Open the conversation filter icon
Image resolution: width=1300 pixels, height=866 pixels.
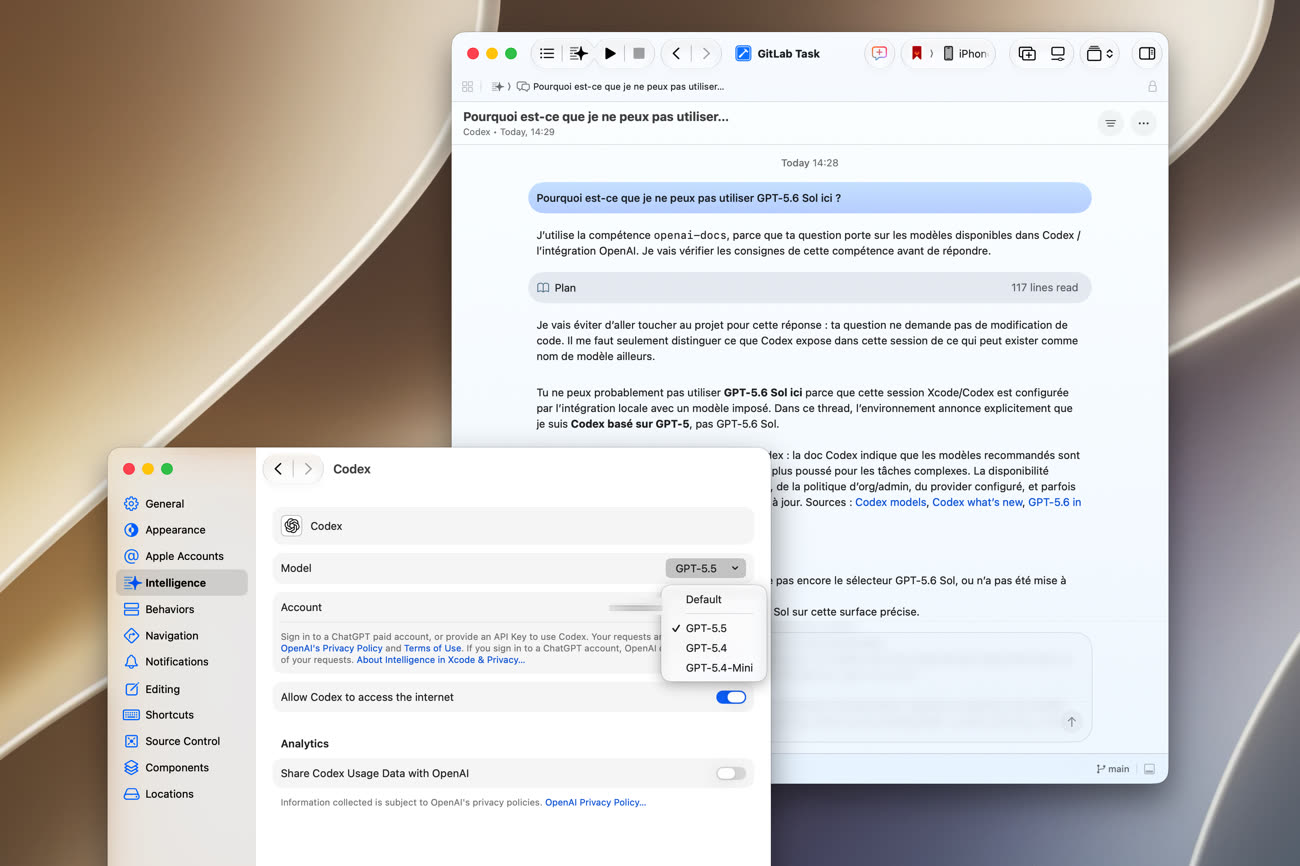click(x=1110, y=124)
